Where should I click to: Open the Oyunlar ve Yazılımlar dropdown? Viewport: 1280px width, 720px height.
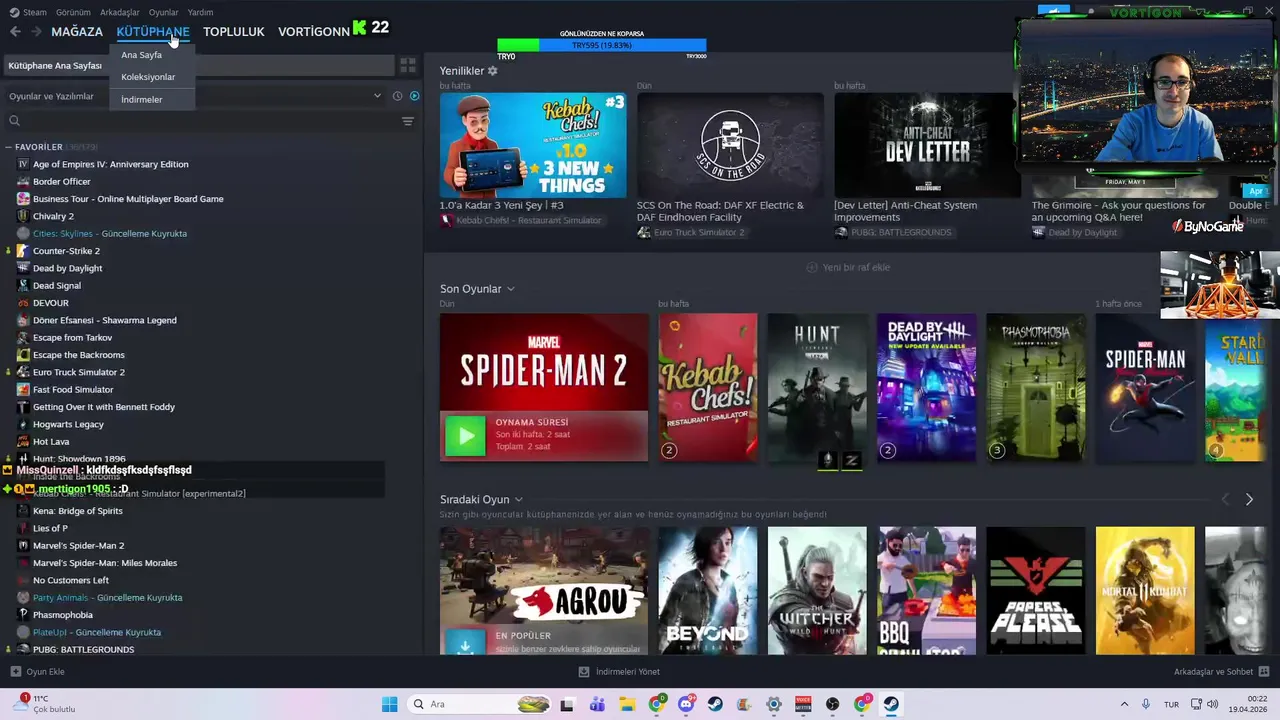(196, 96)
